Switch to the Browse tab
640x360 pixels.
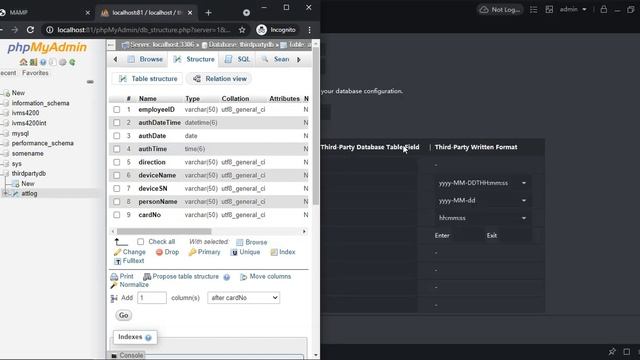(x=145, y=59)
